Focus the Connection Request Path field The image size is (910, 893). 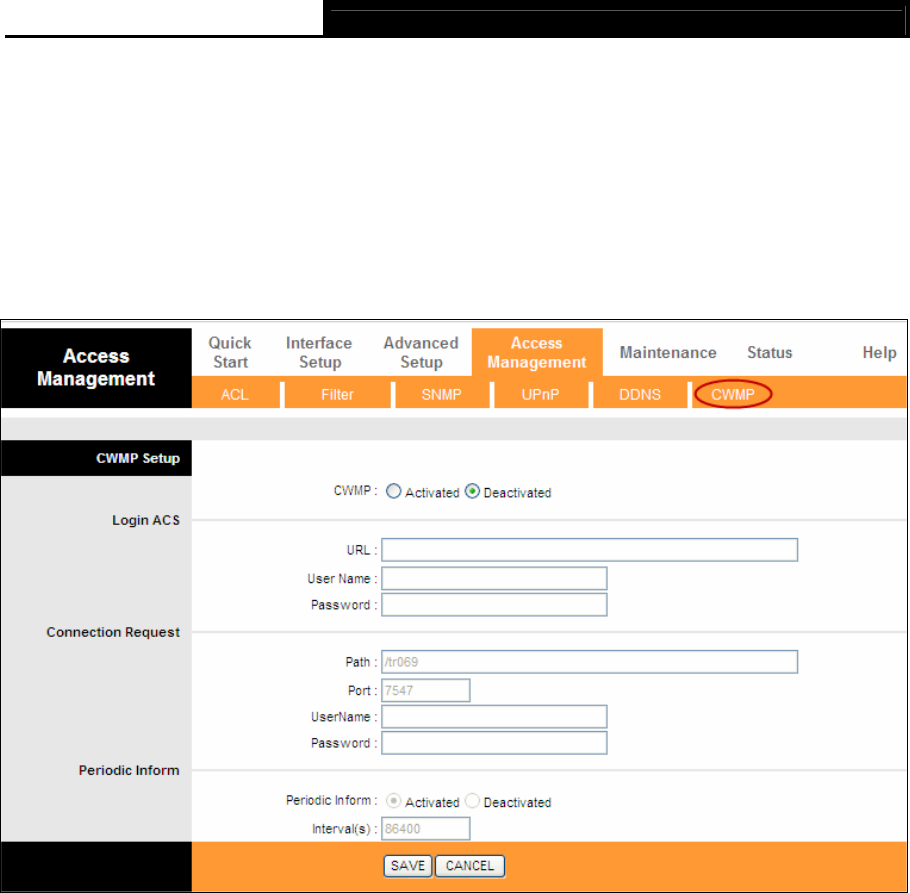point(590,662)
